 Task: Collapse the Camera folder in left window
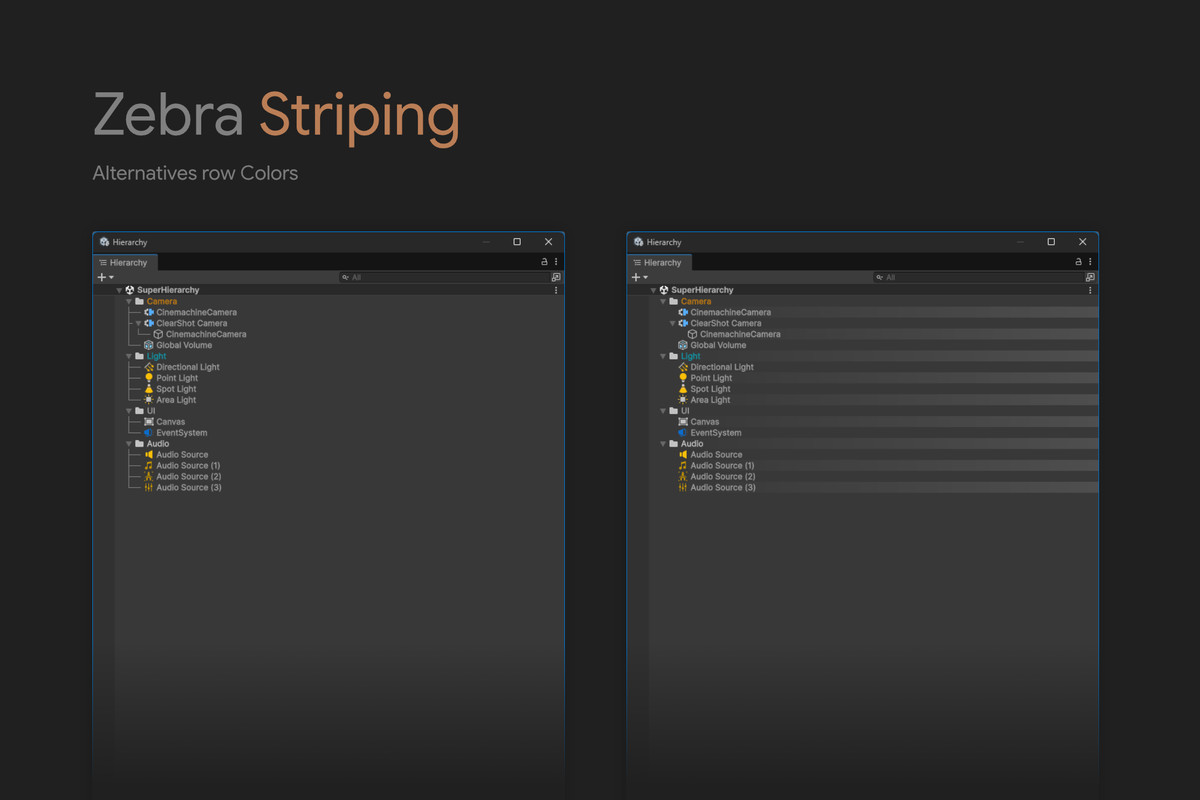tap(129, 301)
